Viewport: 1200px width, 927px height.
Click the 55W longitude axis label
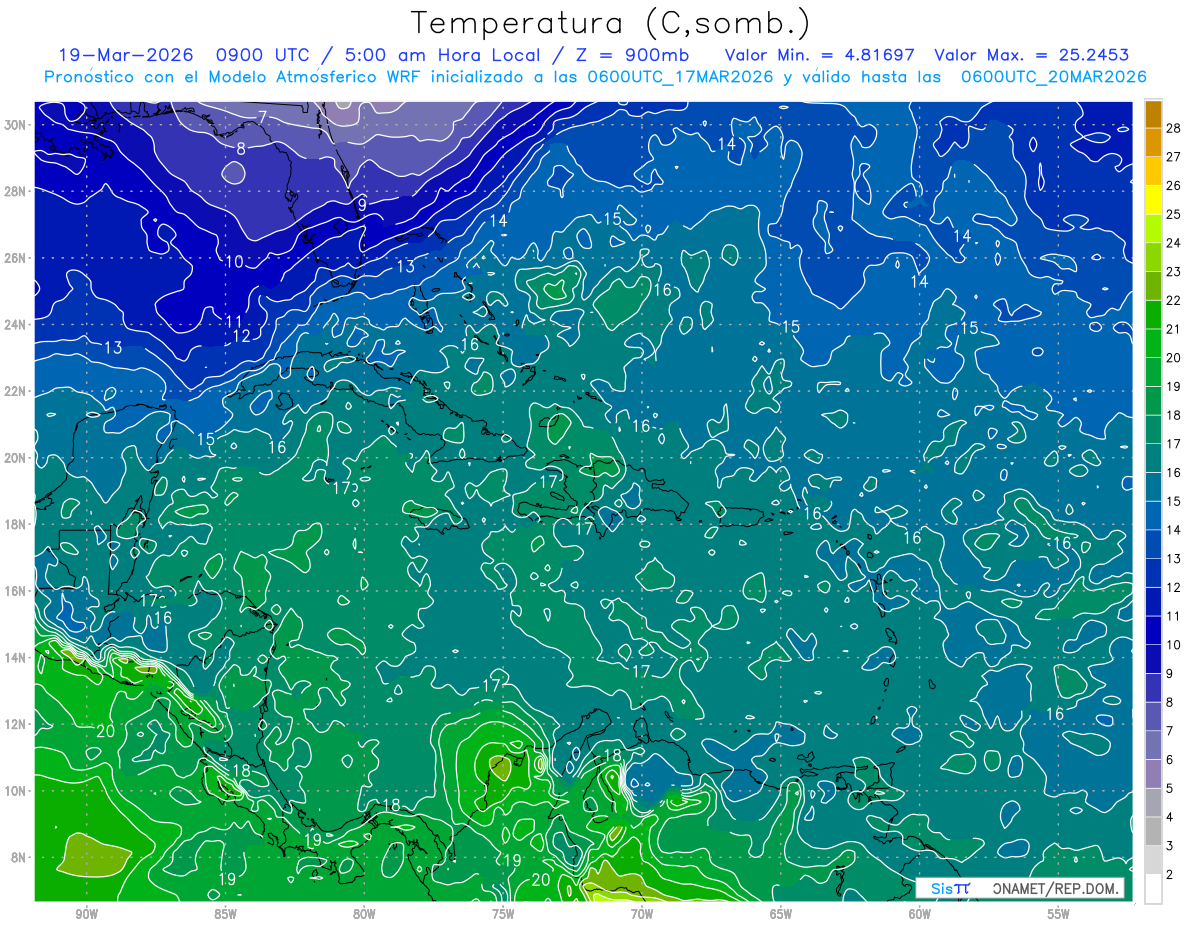point(1059,914)
